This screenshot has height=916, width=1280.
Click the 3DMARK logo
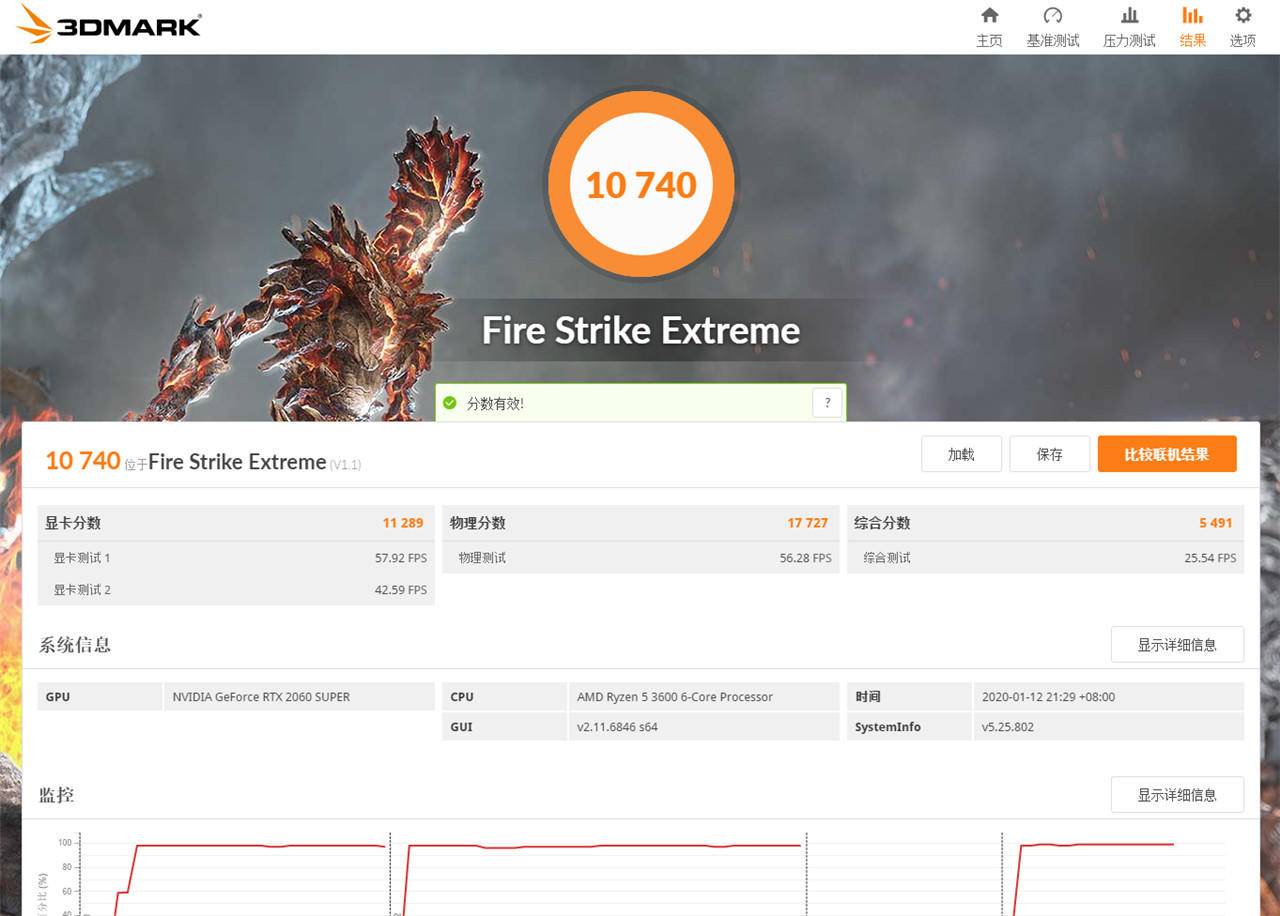point(108,25)
